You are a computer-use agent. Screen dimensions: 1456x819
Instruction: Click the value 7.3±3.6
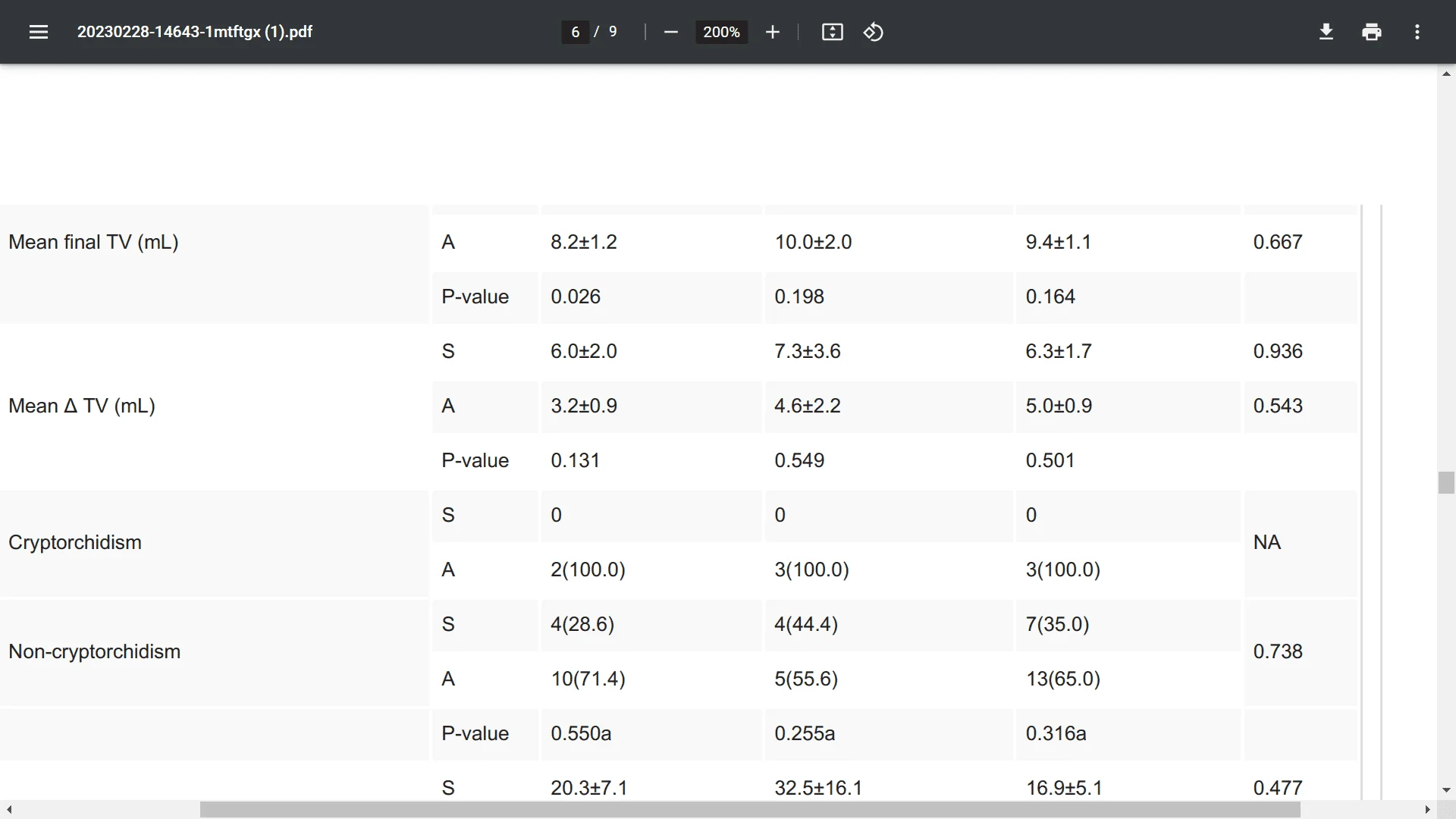(x=808, y=351)
